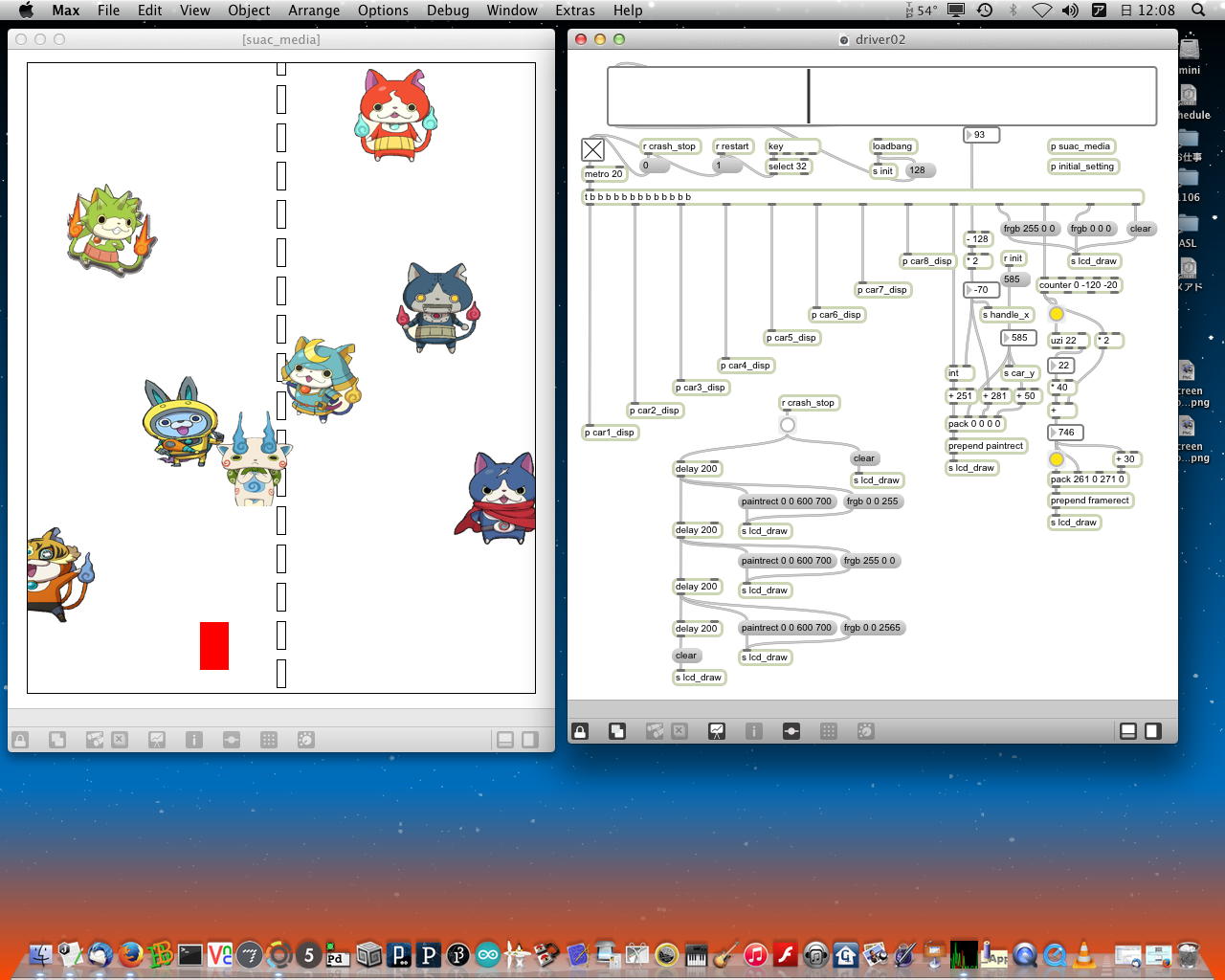The height and width of the screenshot is (980, 1225).
Task: Click the New View icon in suac_media toolbar
Action: tap(57, 740)
